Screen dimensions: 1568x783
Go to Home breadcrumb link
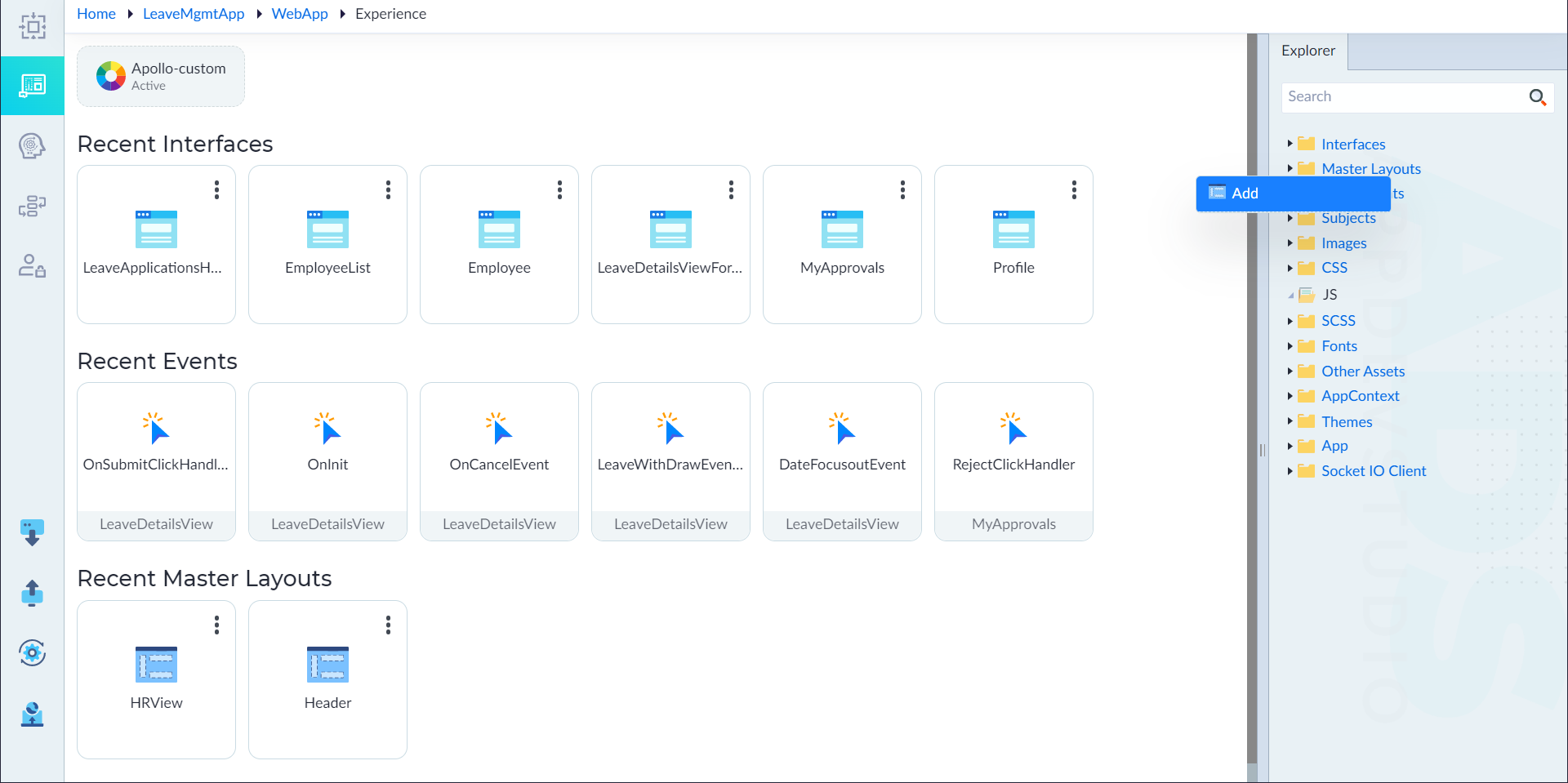96,14
